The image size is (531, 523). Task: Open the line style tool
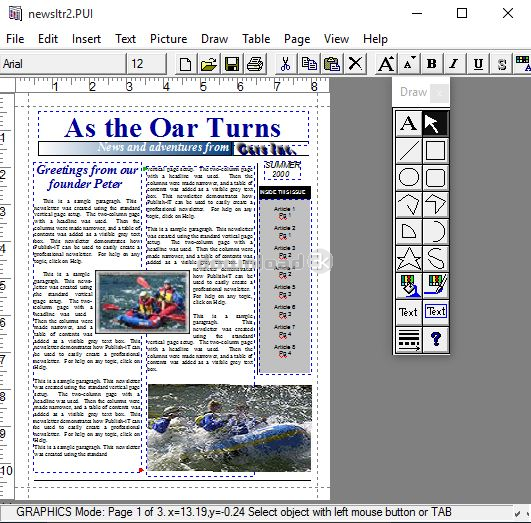click(409, 340)
